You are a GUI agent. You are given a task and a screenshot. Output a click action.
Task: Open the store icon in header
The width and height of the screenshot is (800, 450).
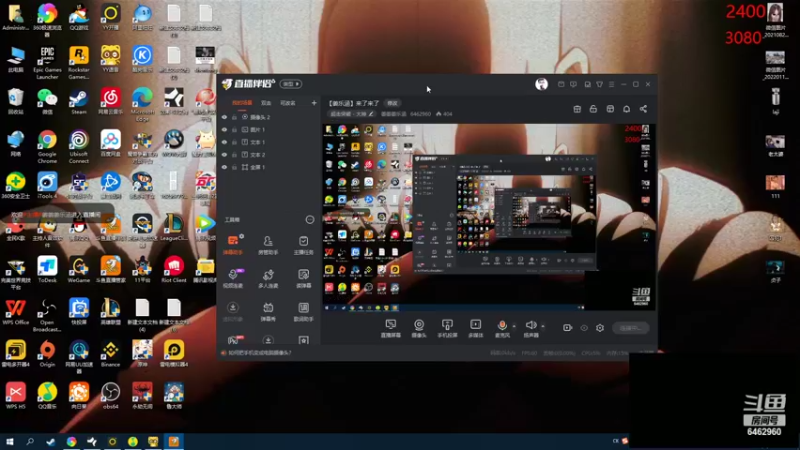point(610,109)
